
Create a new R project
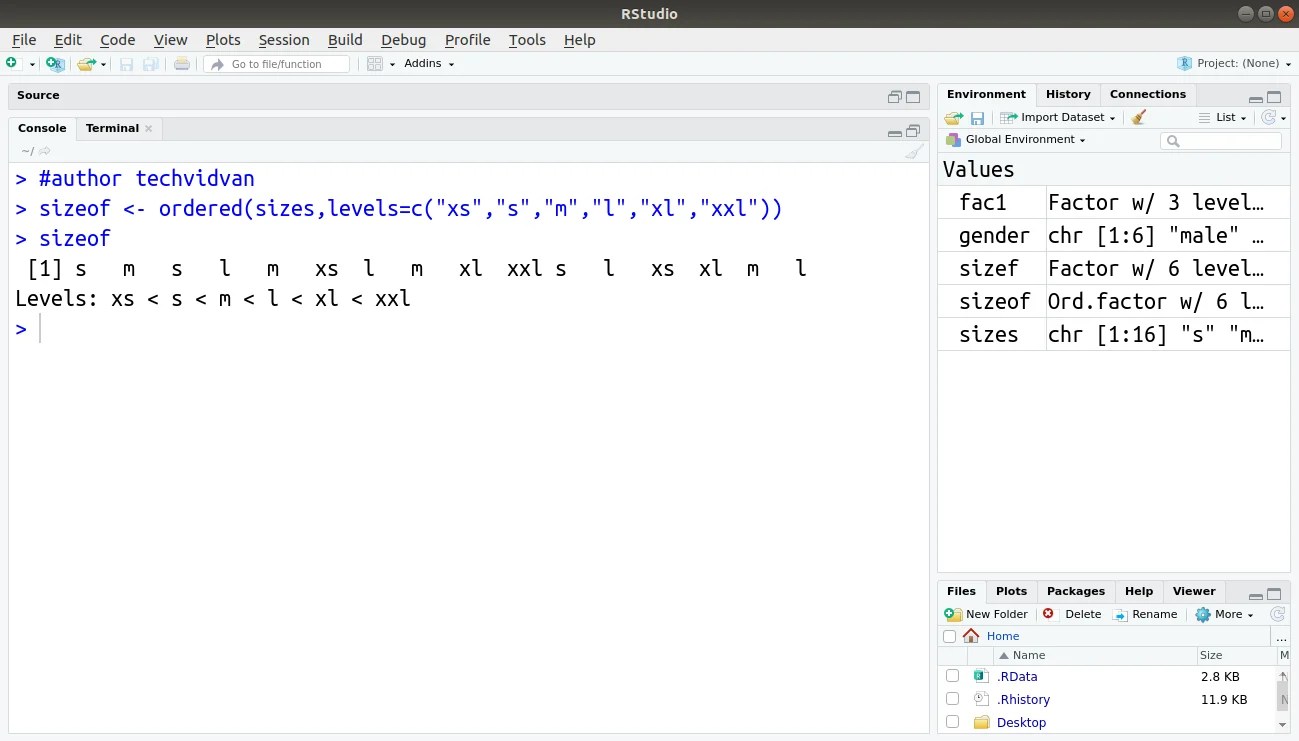pyautogui.click(x=55, y=64)
